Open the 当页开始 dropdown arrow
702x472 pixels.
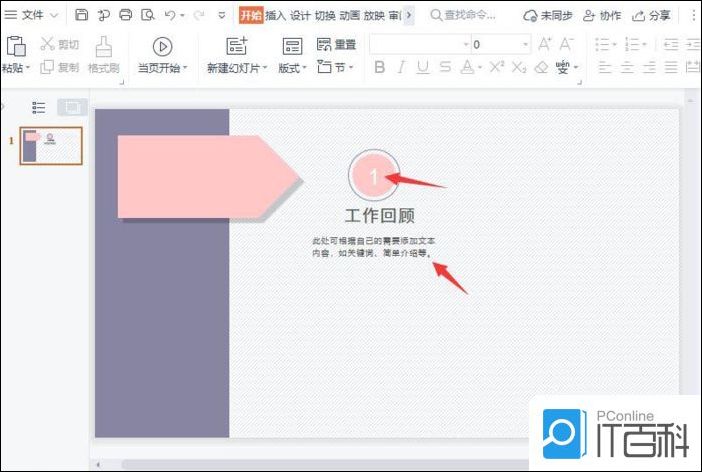click(x=185, y=68)
